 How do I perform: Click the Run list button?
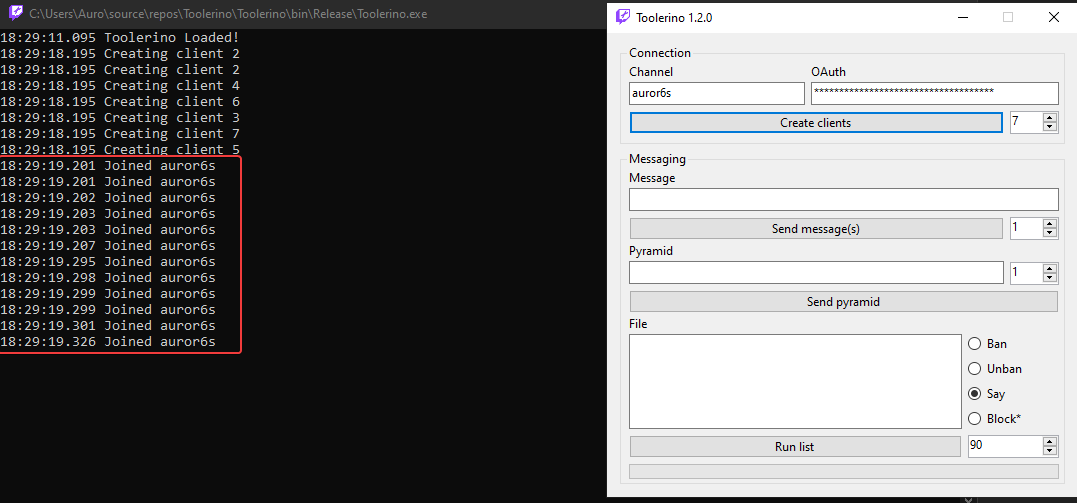795,447
